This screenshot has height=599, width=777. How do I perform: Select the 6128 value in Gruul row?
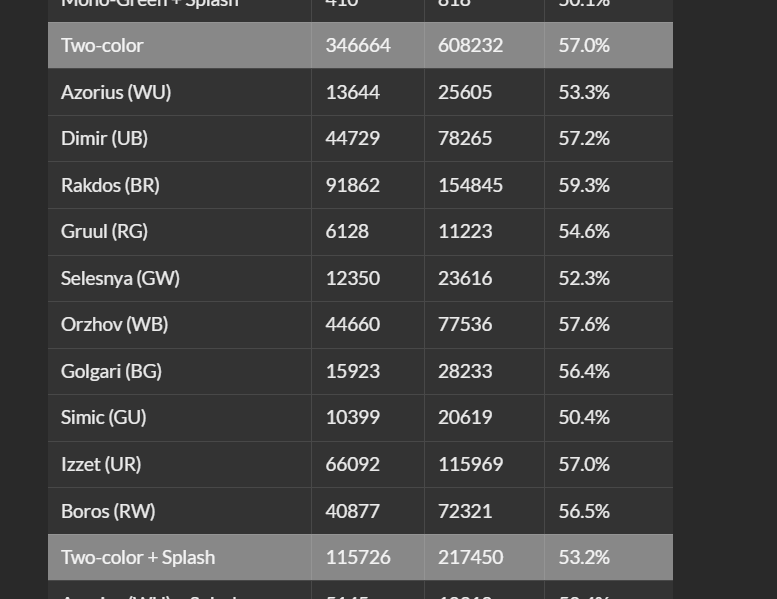[x=347, y=231]
